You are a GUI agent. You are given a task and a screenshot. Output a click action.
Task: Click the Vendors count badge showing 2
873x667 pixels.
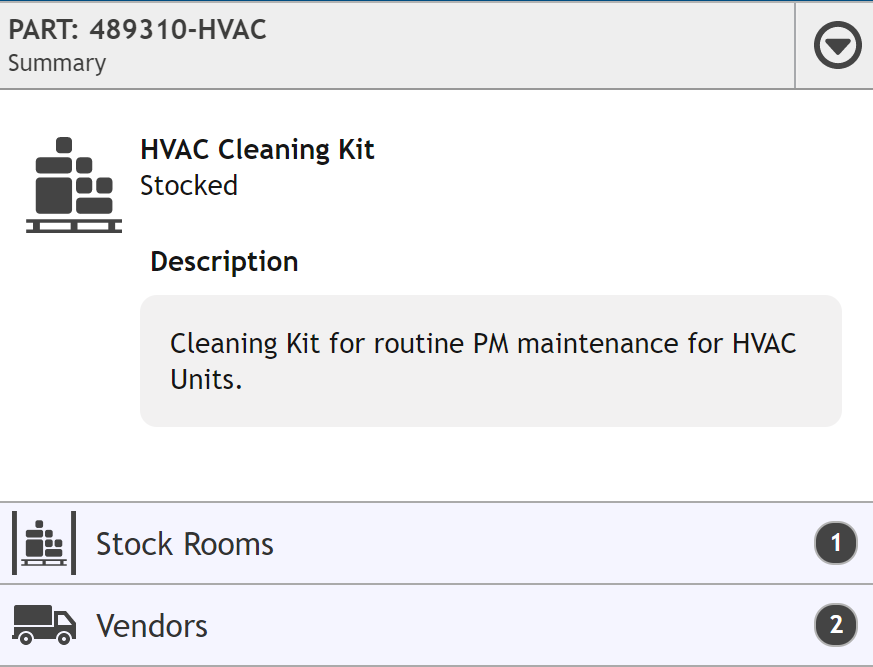[836, 625]
